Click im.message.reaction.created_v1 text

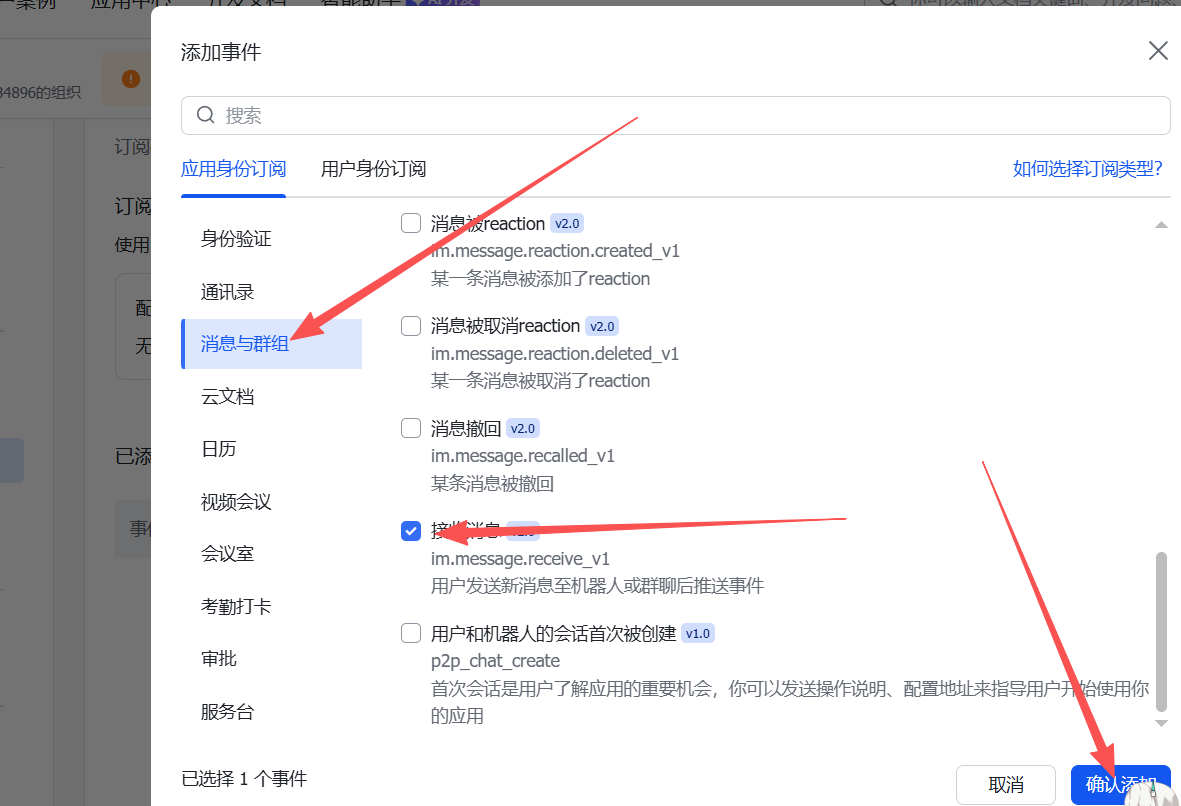[555, 251]
